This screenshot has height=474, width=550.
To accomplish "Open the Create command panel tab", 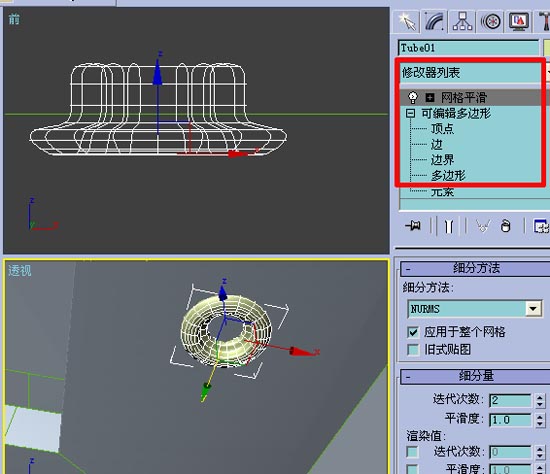I will tap(407, 22).
